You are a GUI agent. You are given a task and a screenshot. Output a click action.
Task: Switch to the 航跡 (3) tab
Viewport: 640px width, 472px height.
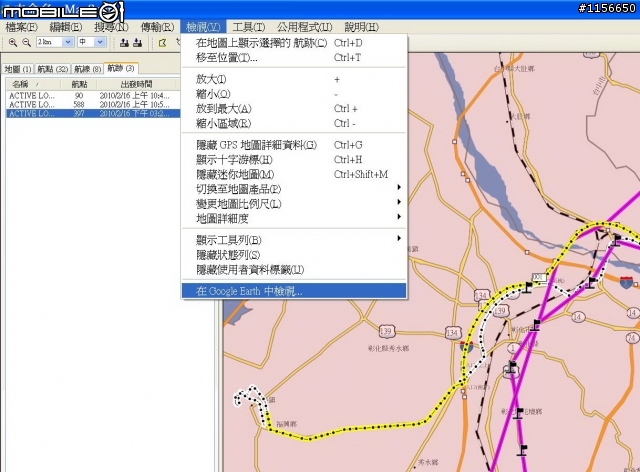pyautogui.click(x=121, y=68)
